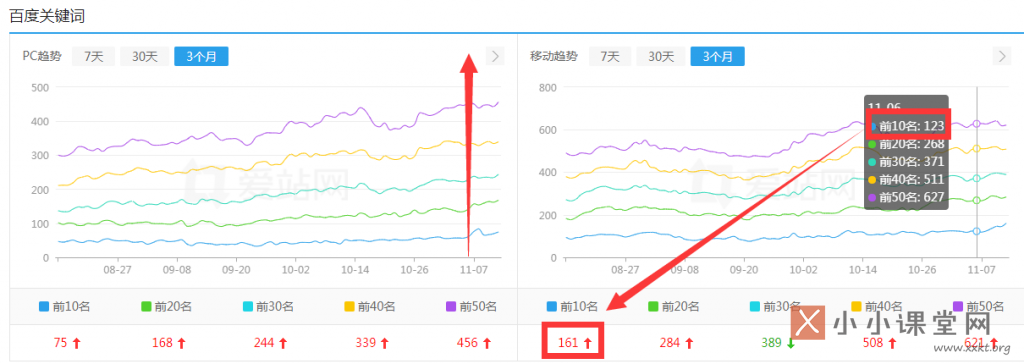Click the 百度关键词 heading
Screen dimensions: 1024x364
coord(47,16)
